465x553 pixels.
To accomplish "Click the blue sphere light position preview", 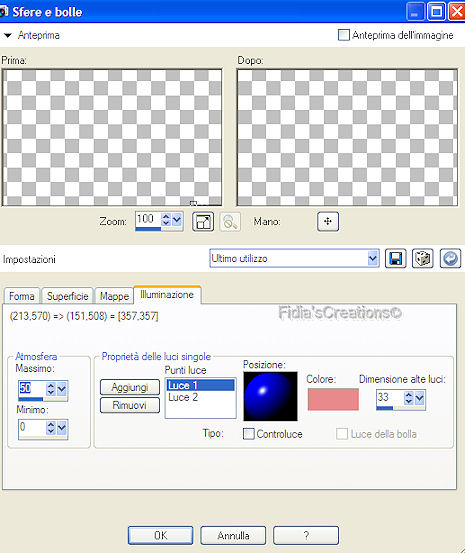I will click(x=270, y=396).
